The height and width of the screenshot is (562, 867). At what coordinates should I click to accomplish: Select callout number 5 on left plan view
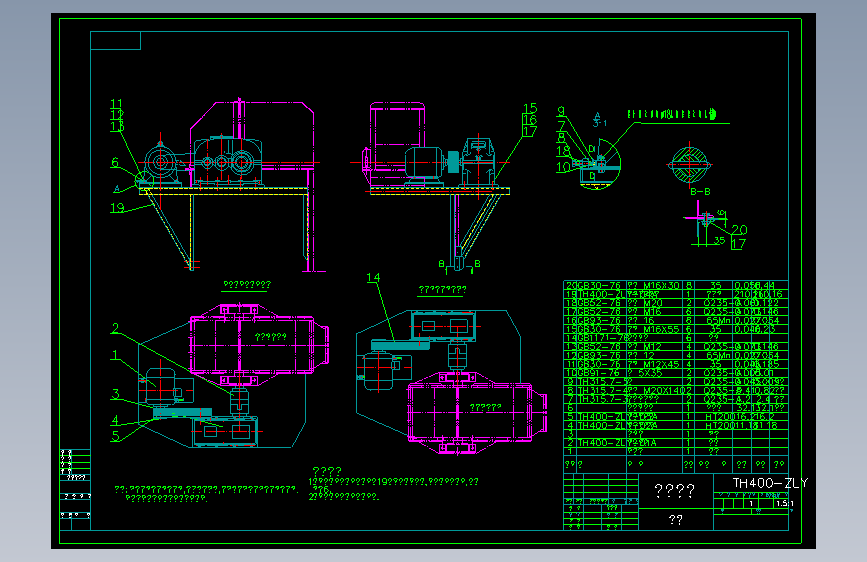pos(115,435)
